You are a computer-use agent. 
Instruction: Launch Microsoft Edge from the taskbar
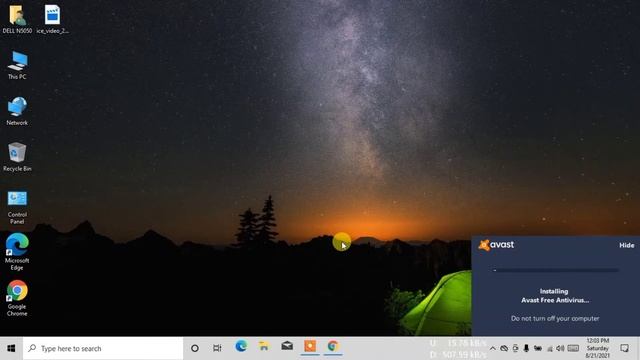(x=241, y=347)
